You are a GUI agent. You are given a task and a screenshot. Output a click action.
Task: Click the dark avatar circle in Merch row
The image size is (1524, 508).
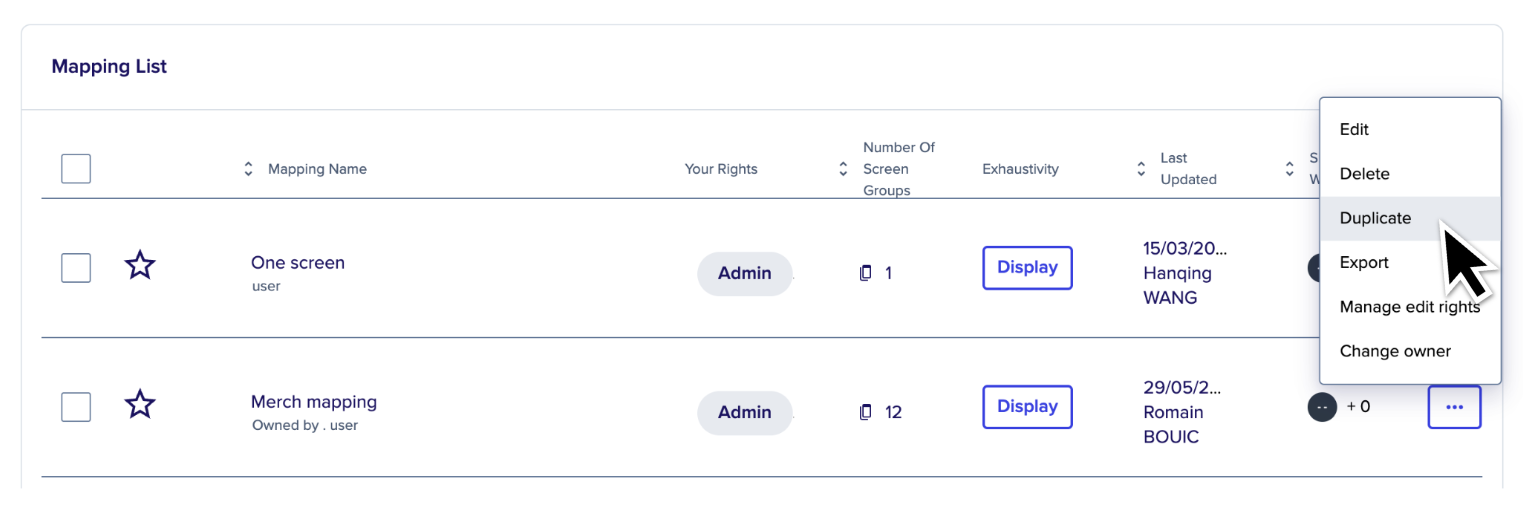point(1322,407)
